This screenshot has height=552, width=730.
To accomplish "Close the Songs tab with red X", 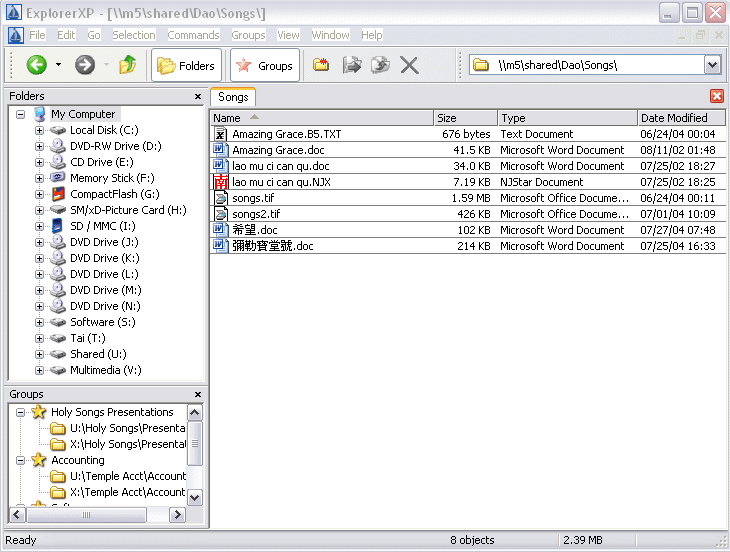I will 716,96.
